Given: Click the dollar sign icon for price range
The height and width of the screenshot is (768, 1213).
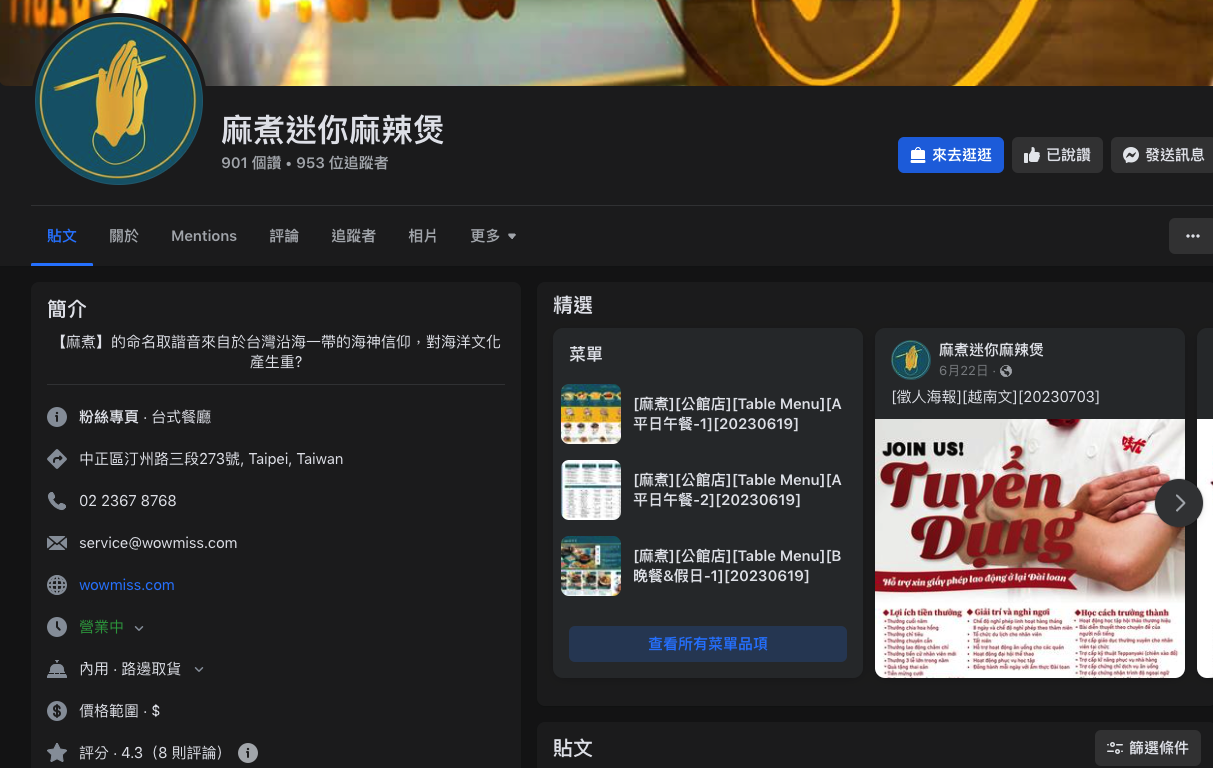Looking at the screenshot, I should pyautogui.click(x=57, y=711).
